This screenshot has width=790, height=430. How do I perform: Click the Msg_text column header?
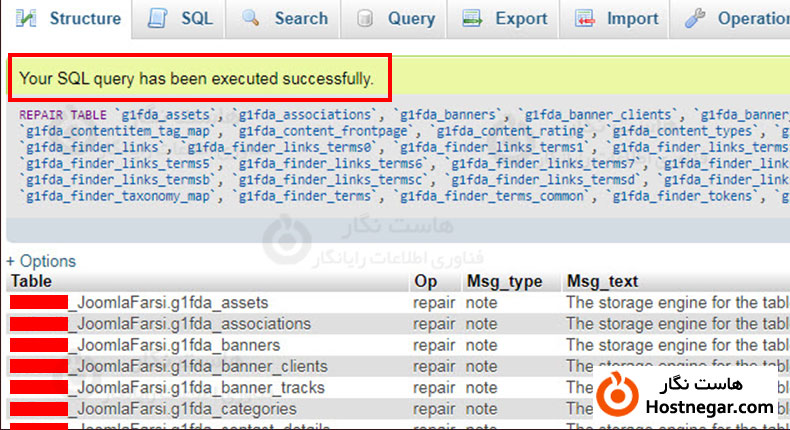tap(602, 282)
